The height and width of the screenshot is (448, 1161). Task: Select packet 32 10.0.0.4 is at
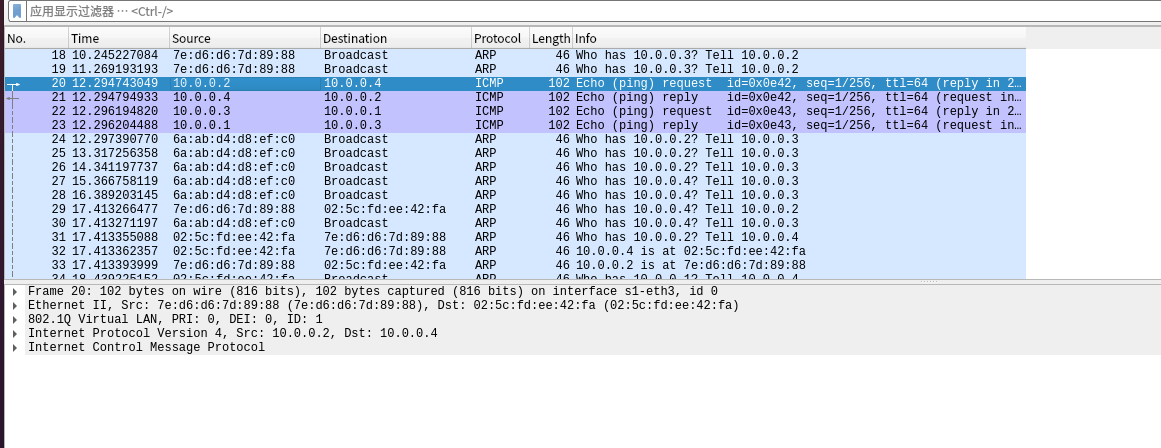[x=515, y=252]
